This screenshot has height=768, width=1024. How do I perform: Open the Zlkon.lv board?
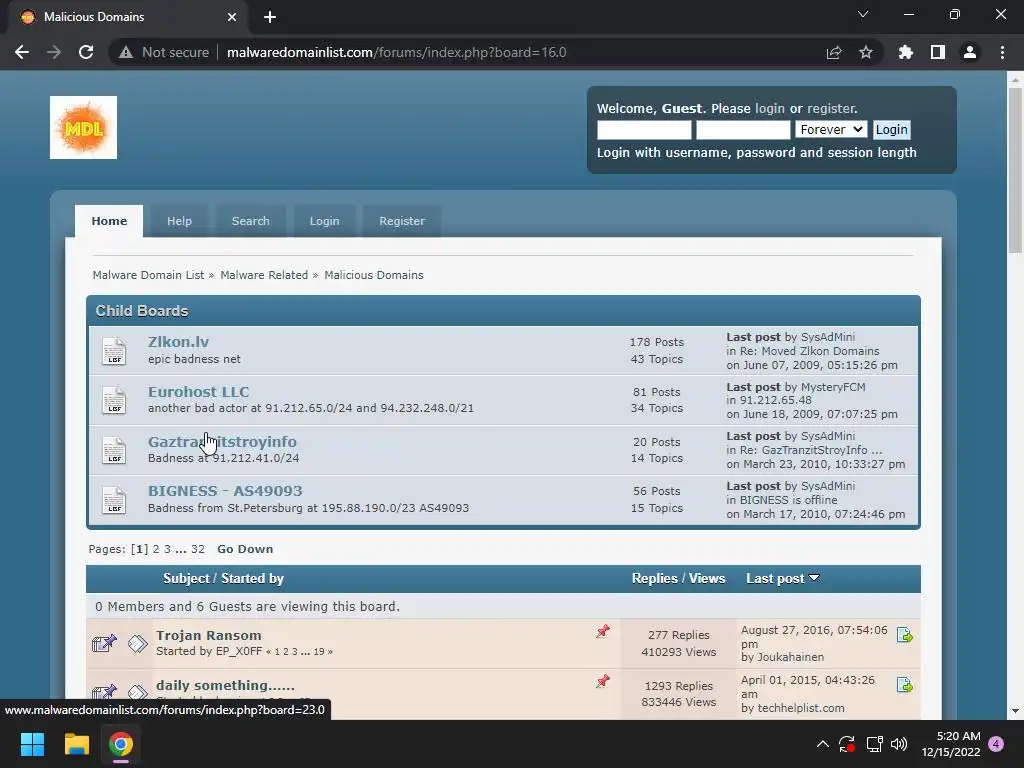[178, 342]
